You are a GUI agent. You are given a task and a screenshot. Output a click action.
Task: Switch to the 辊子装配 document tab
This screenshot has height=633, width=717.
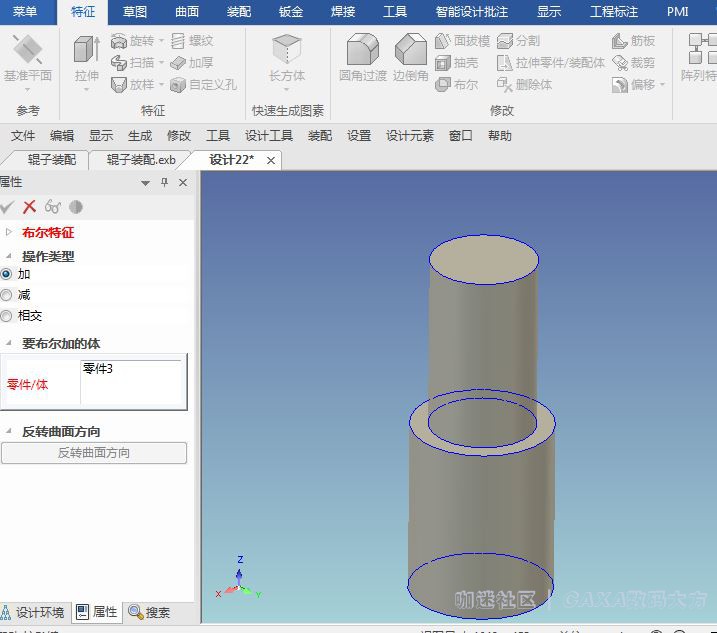[x=52, y=160]
